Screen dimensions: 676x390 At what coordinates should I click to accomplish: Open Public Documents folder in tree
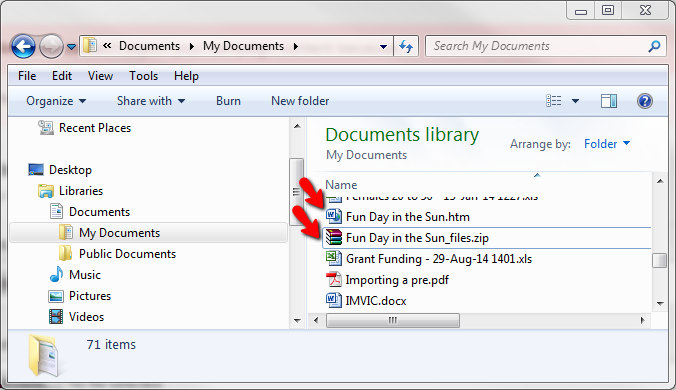pyautogui.click(x=127, y=254)
